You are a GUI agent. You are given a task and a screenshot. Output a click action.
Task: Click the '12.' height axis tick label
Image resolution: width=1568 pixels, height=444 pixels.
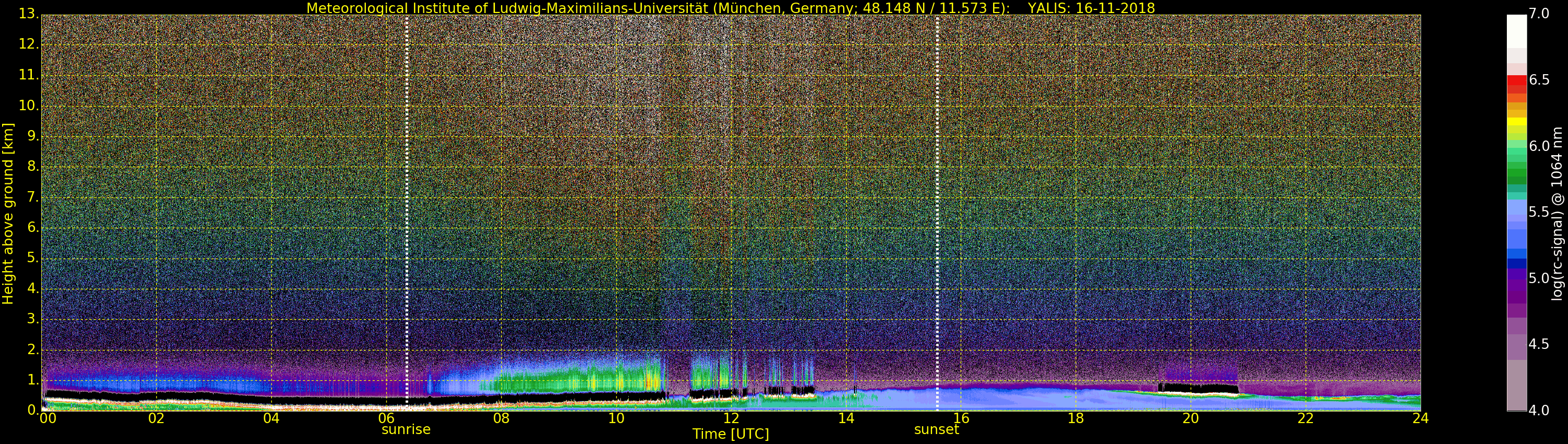coord(29,45)
